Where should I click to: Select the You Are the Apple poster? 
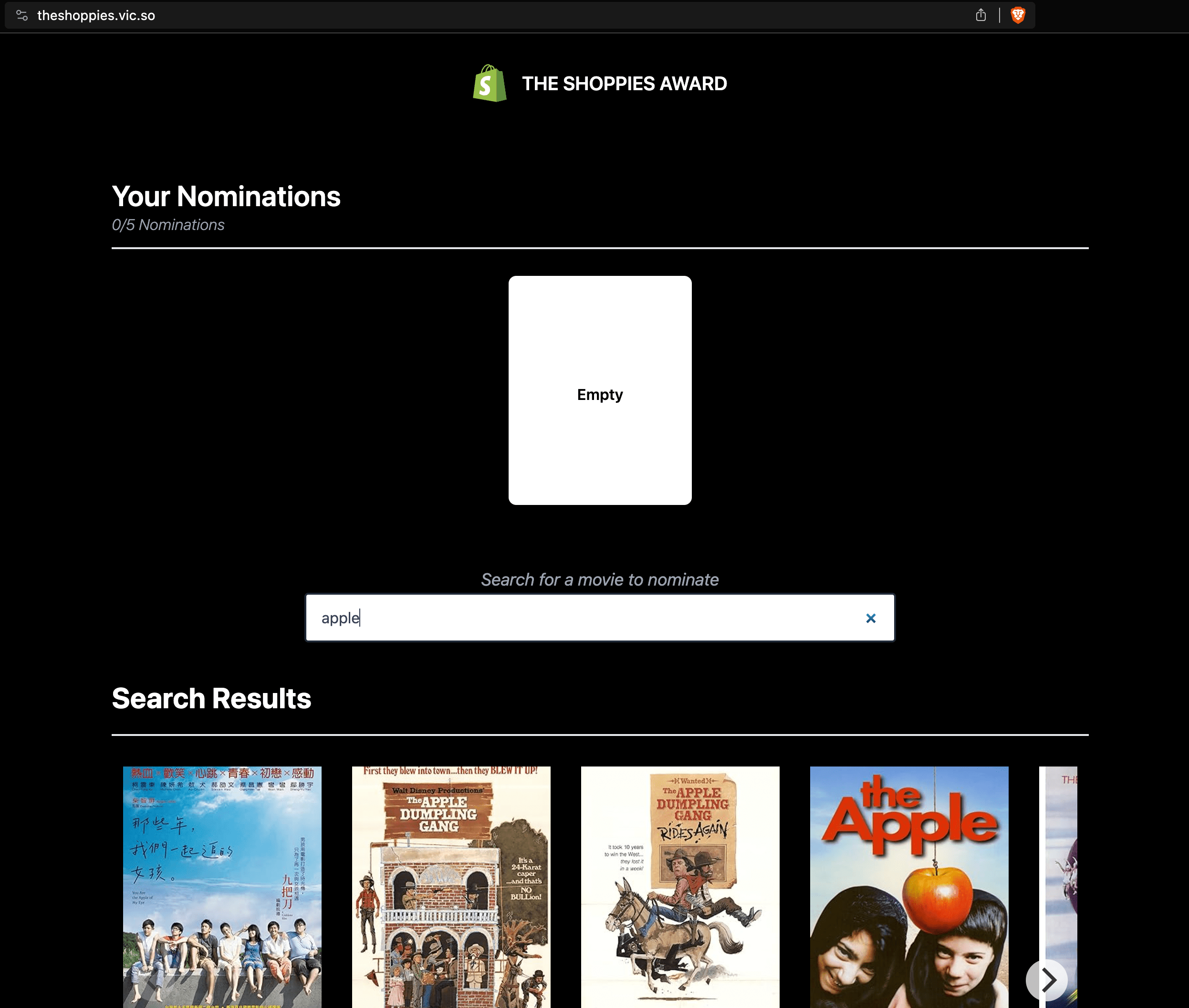tap(222, 887)
